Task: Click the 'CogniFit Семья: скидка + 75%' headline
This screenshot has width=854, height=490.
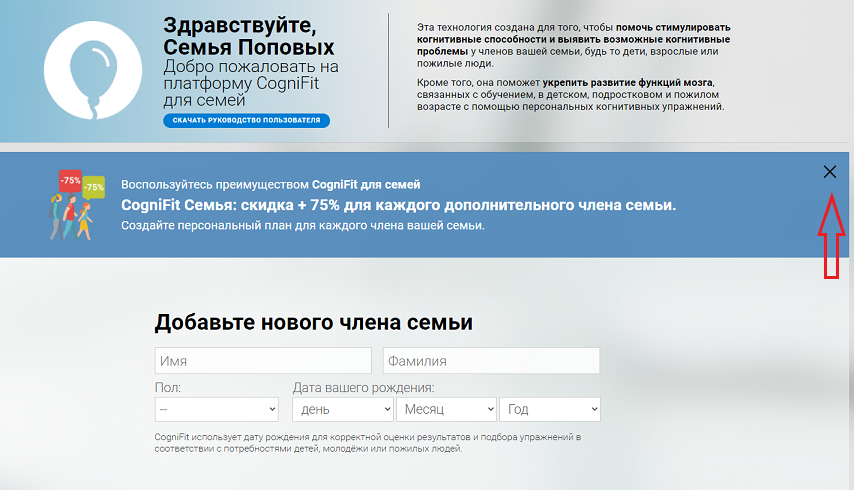Action: click(398, 205)
